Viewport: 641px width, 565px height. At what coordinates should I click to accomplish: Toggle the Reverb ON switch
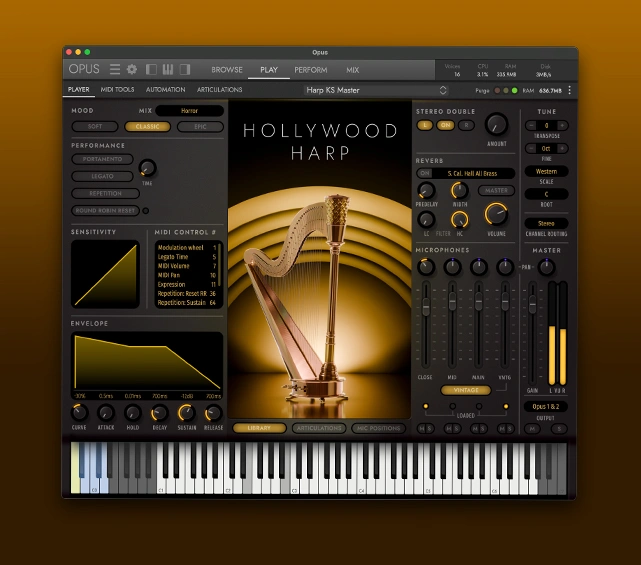click(x=425, y=173)
